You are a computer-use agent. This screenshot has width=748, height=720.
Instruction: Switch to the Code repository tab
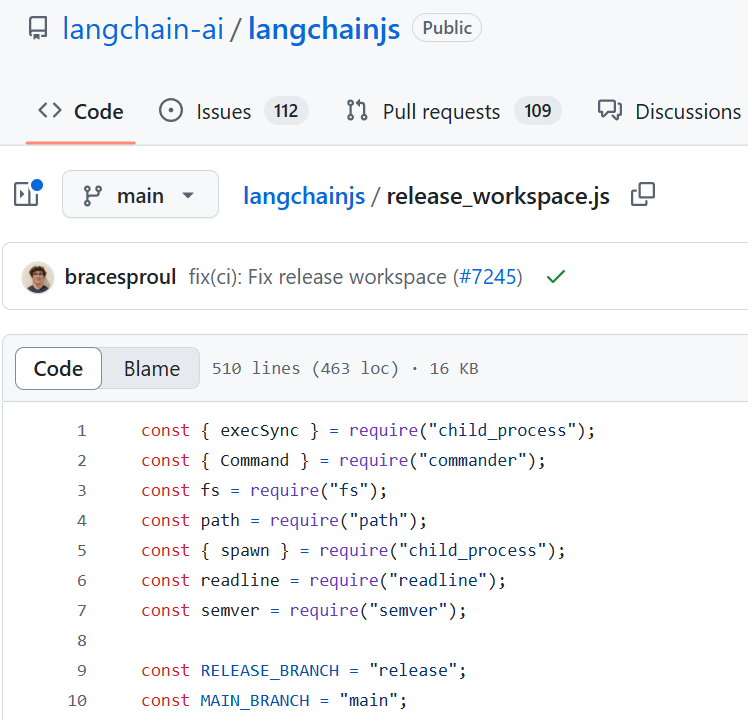pos(81,112)
